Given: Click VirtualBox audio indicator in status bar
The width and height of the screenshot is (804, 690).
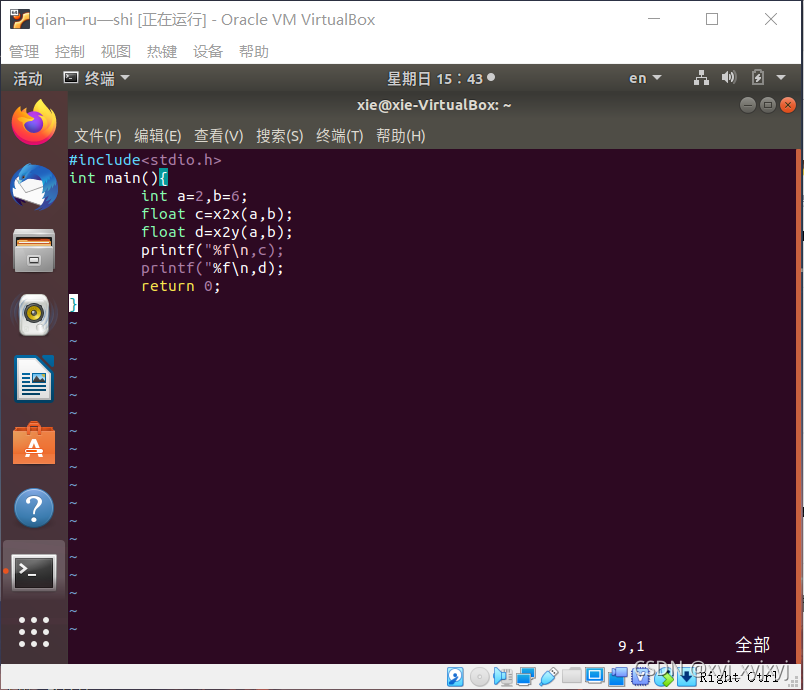Looking at the screenshot, I should 502,677.
